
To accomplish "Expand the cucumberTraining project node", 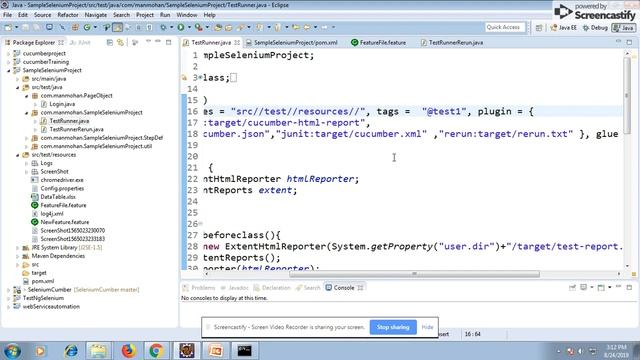I will pos(9,62).
